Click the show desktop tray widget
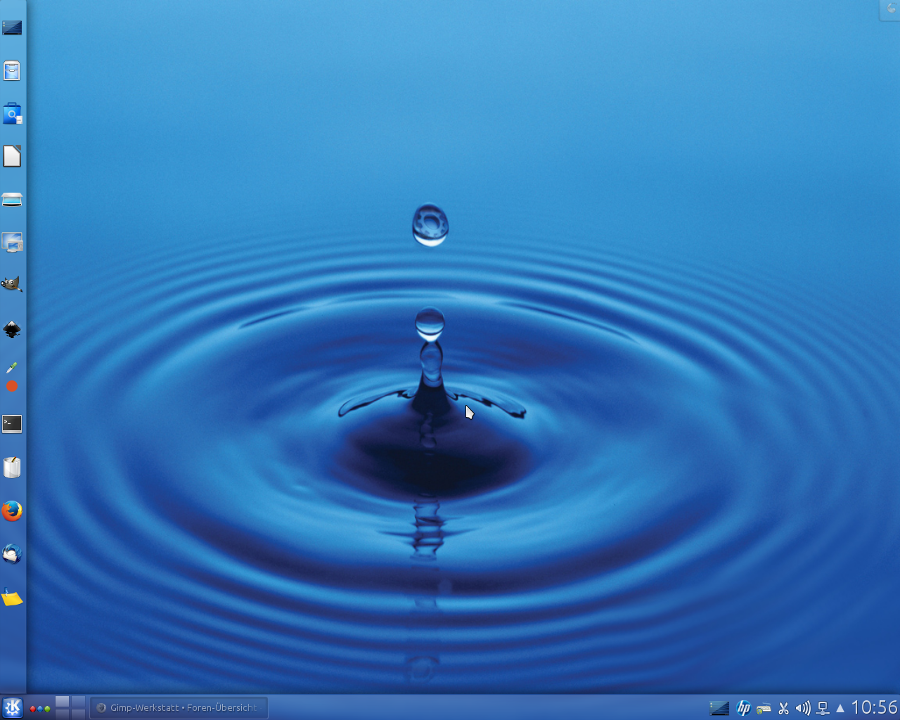This screenshot has height=720, width=900. [719, 708]
